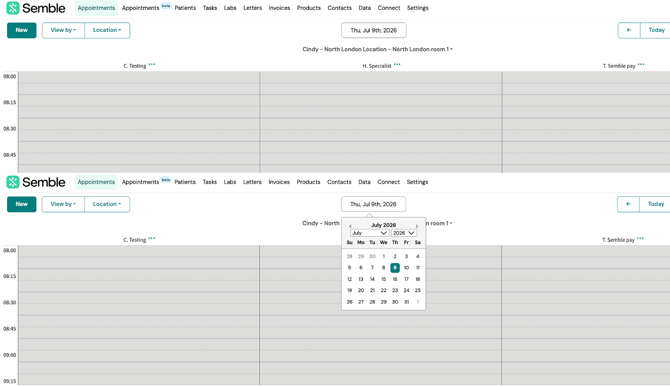Screen dimensions: 670x387
Task: Click the New button in upper view
Action: (x=21, y=30)
